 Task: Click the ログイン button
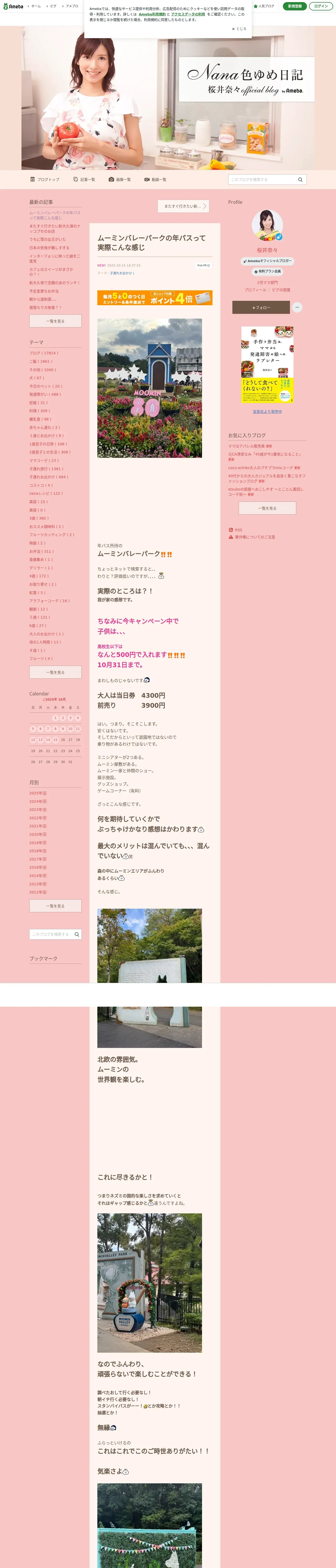pyautogui.click(x=321, y=6)
